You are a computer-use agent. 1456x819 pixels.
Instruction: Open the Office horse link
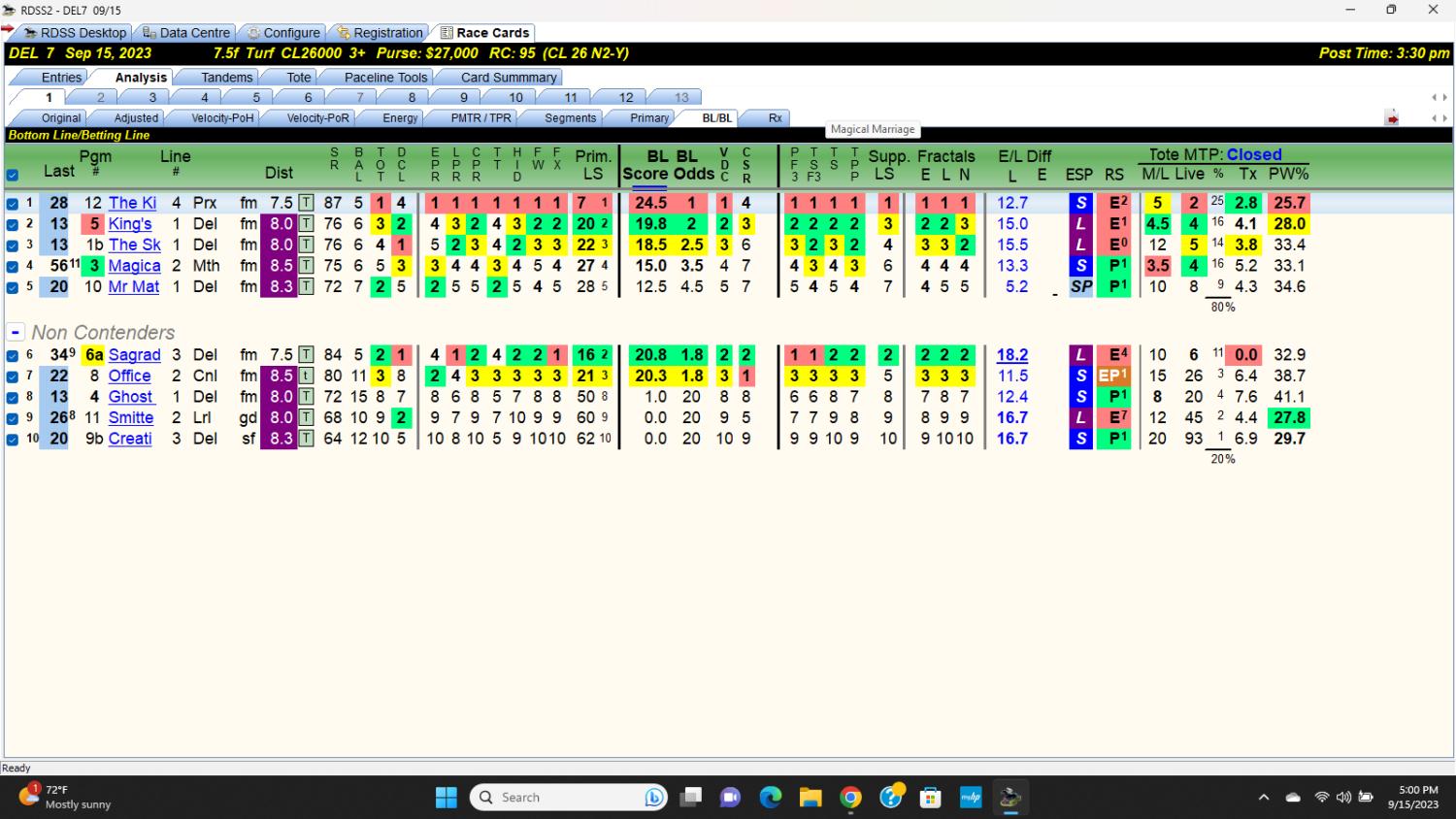click(129, 377)
